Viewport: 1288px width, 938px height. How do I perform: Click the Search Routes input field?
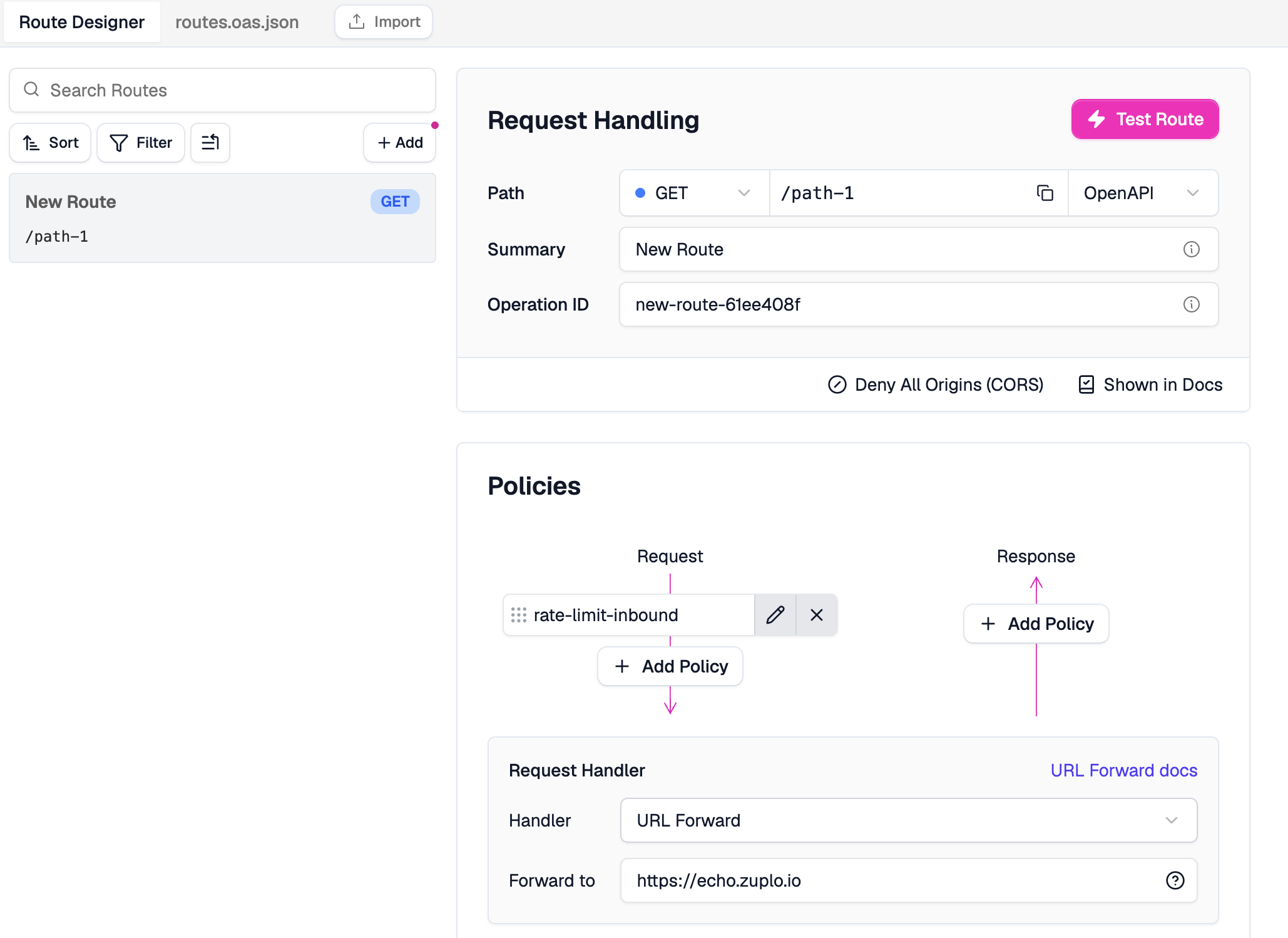point(222,90)
